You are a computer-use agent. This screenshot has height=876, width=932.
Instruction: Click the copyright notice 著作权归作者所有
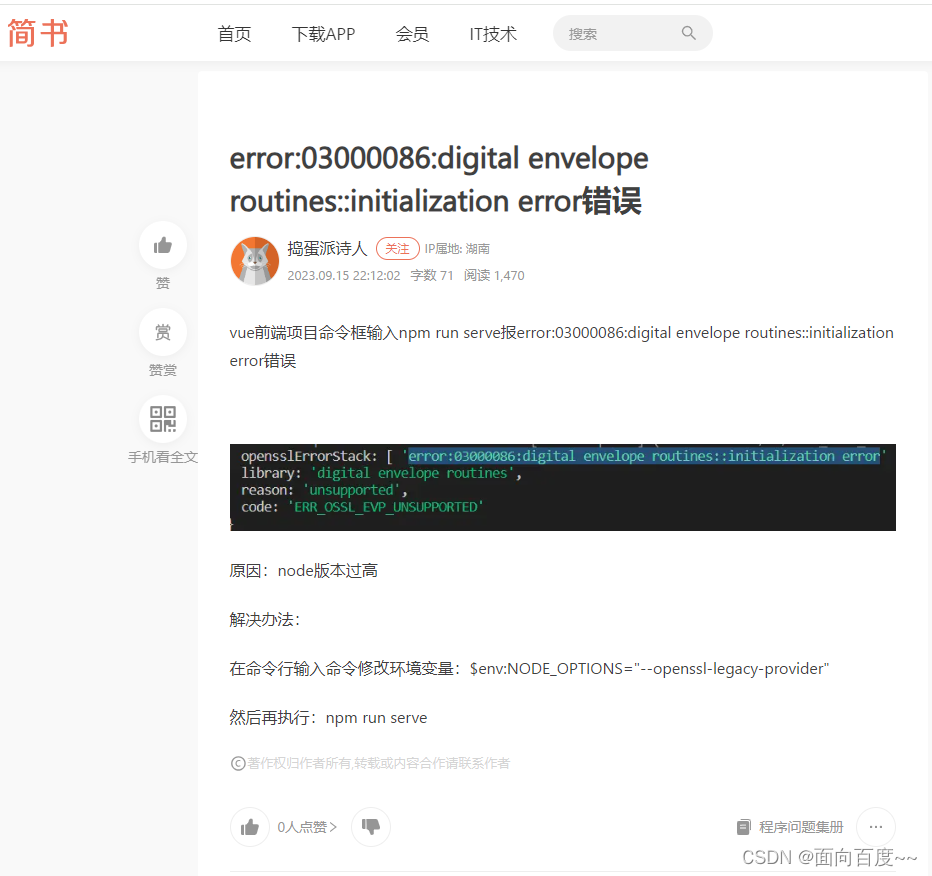pos(370,763)
